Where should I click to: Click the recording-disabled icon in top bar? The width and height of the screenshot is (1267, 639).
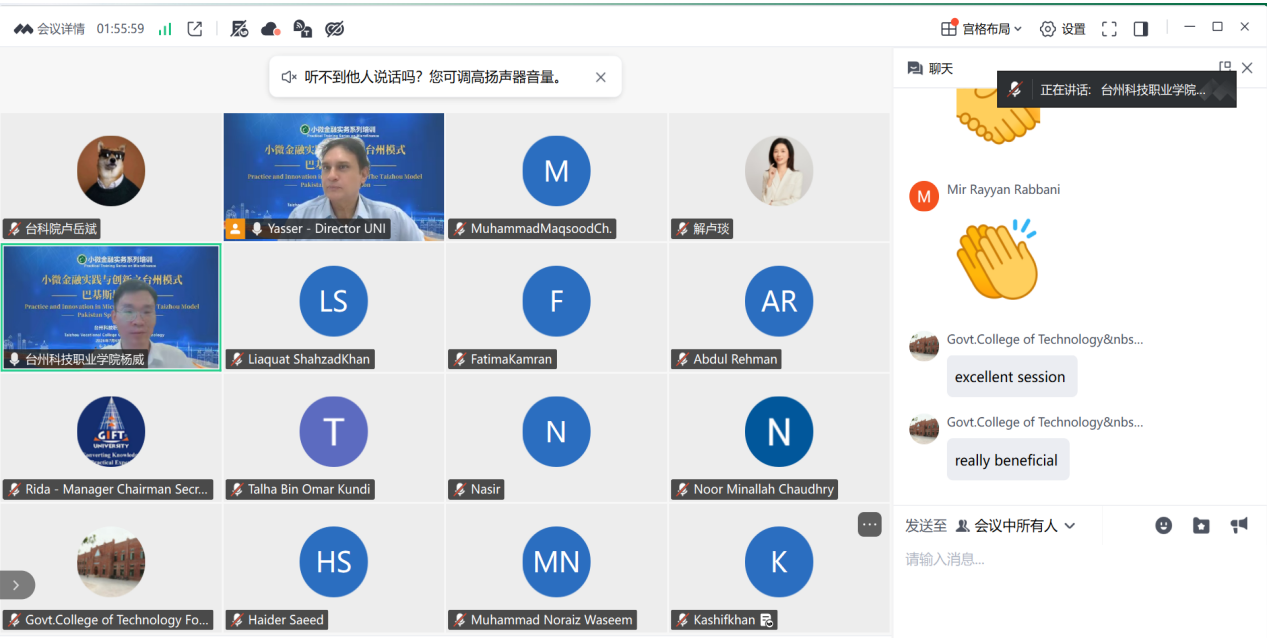tap(239, 29)
